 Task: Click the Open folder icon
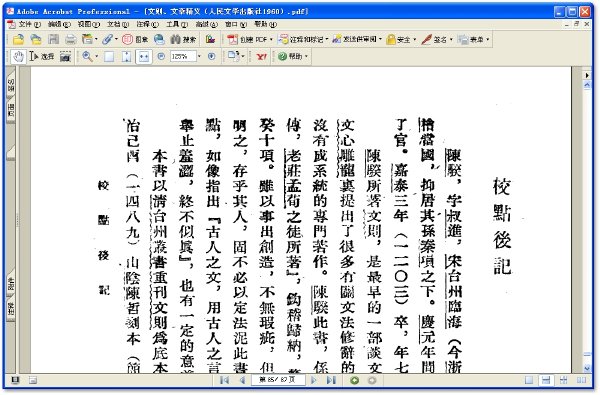pos(18,39)
